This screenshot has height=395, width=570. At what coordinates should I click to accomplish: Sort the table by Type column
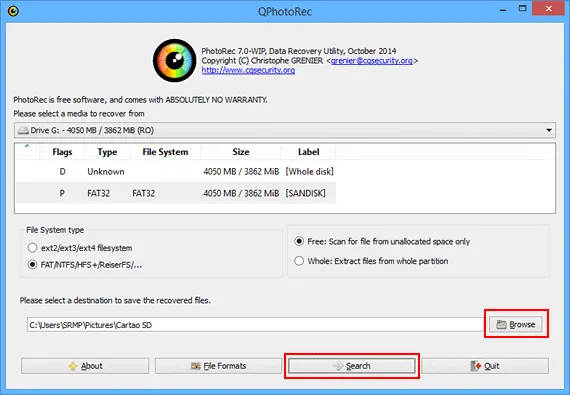click(107, 152)
